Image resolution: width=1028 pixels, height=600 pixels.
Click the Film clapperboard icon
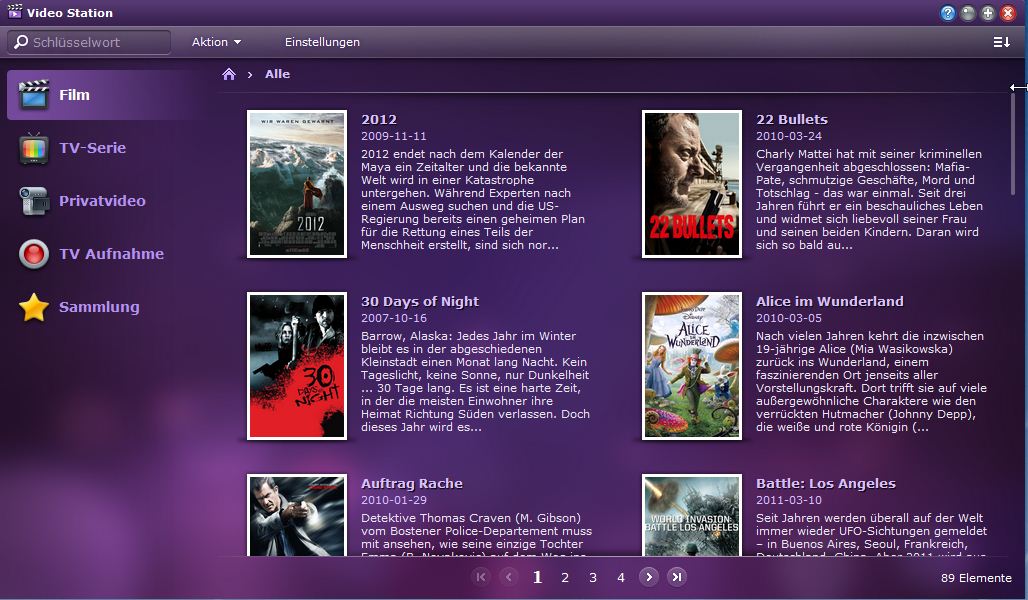pyautogui.click(x=33, y=95)
